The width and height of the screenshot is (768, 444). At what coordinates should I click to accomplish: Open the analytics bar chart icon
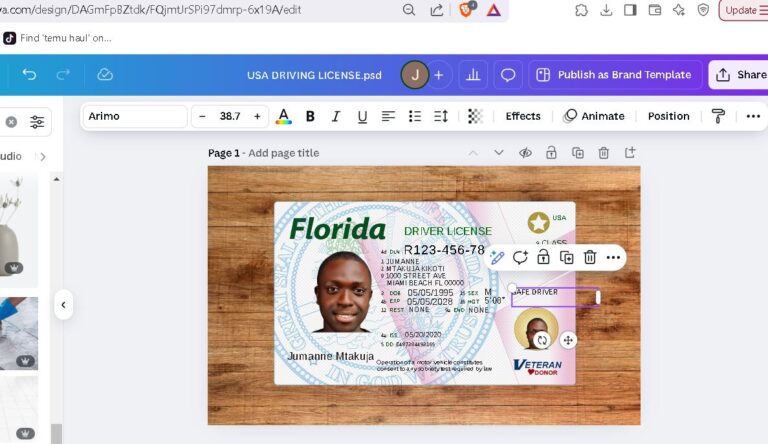473,74
